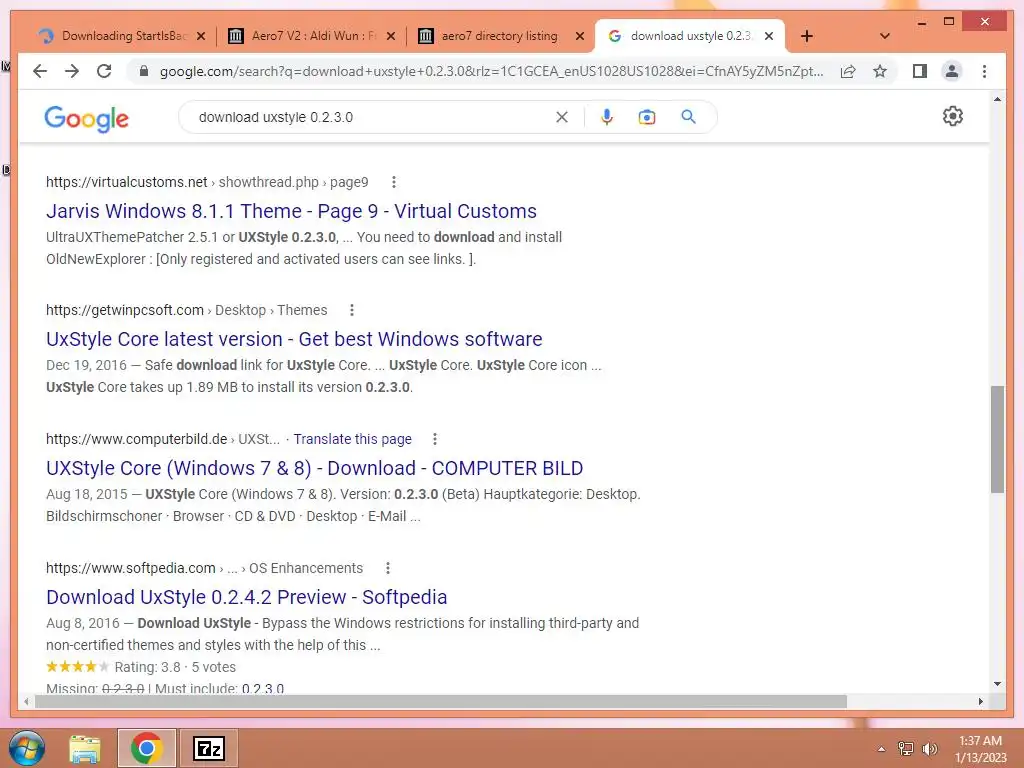Click vertical scrollbar up arrow

(x=997, y=99)
